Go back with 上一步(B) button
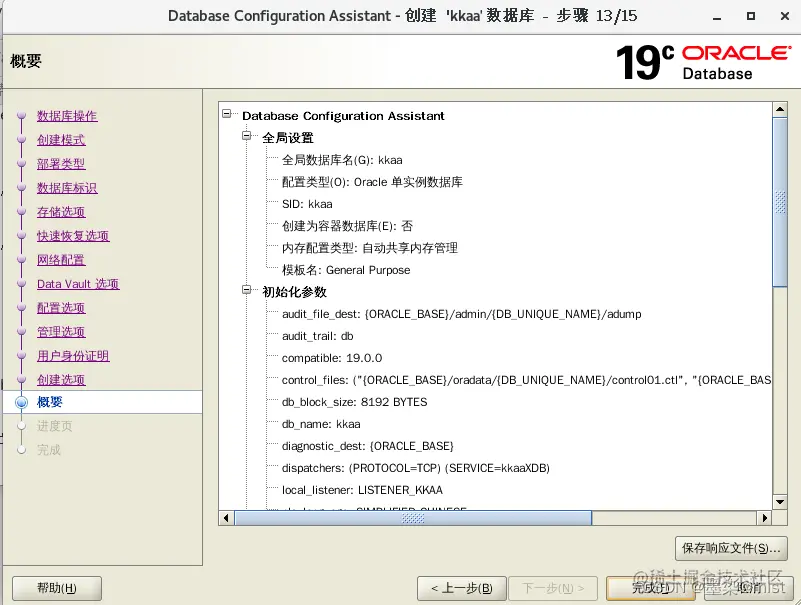 (462, 588)
